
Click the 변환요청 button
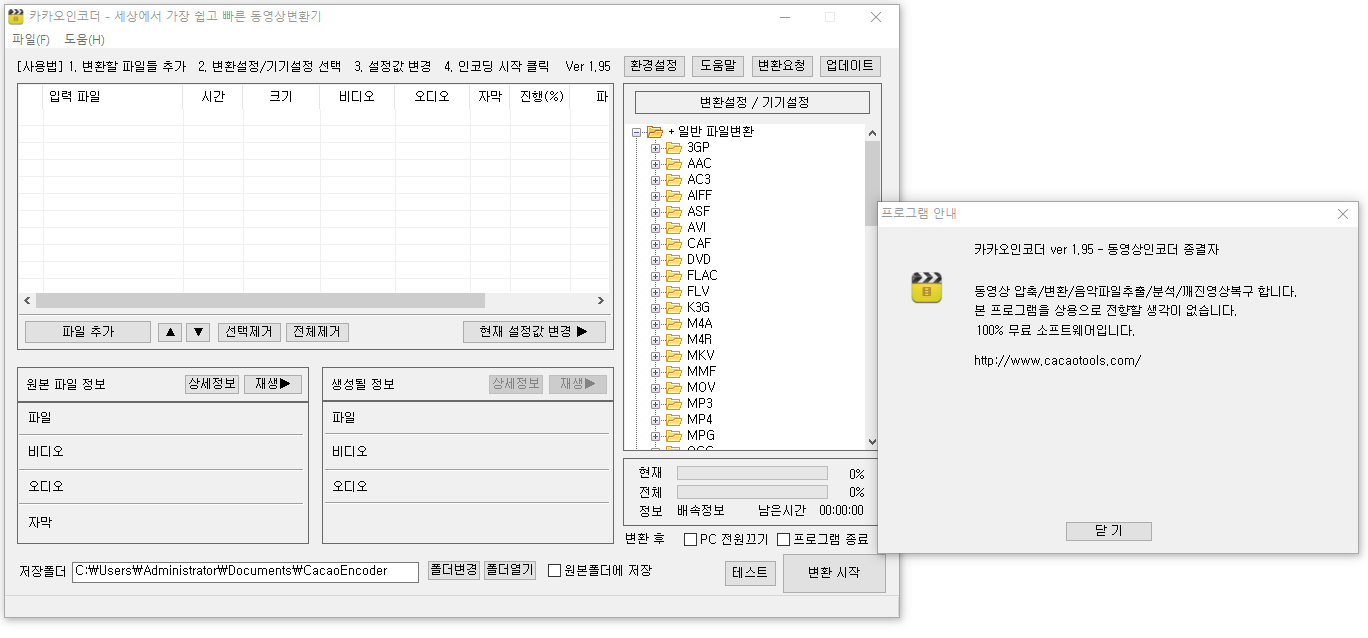pyautogui.click(x=782, y=66)
